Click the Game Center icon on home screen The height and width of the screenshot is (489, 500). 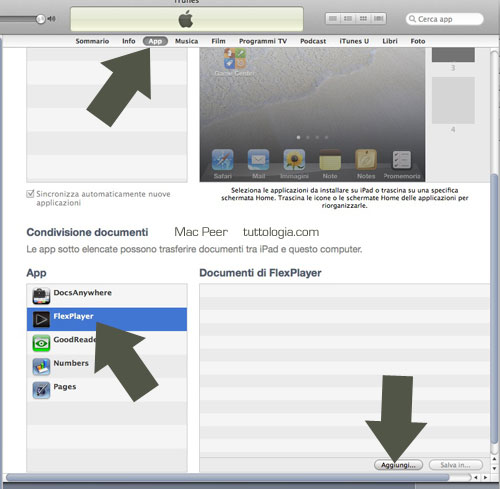click(x=235, y=58)
